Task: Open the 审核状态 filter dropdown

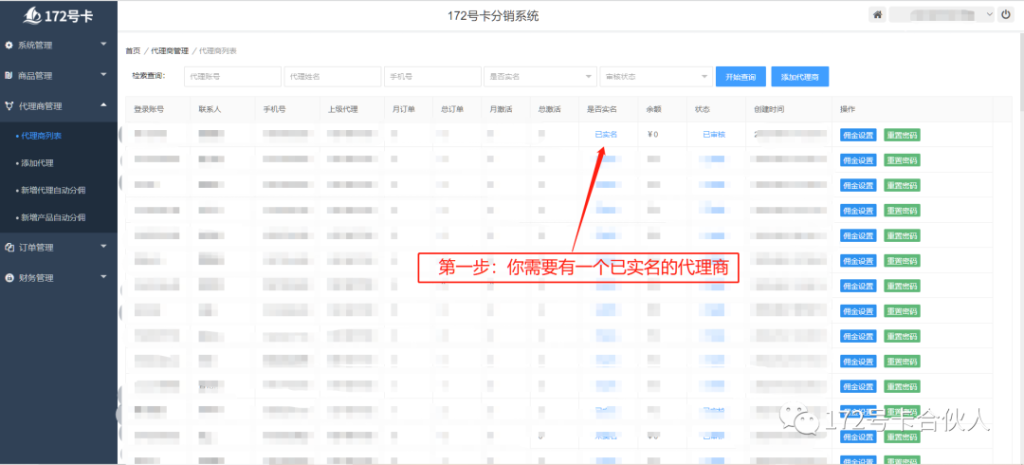Action: click(x=656, y=76)
